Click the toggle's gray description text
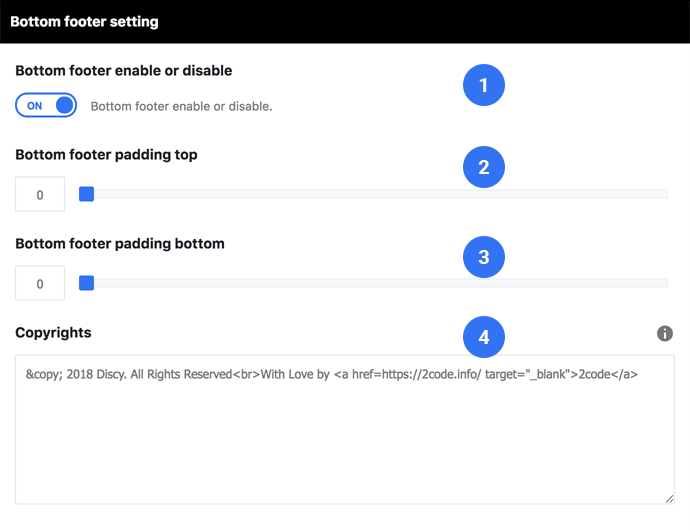 click(x=181, y=106)
